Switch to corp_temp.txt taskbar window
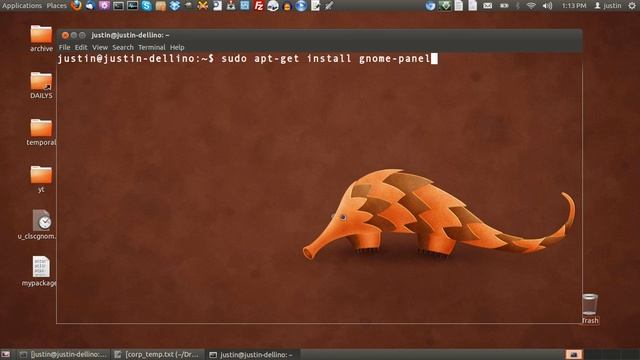 pyautogui.click(x=158, y=355)
